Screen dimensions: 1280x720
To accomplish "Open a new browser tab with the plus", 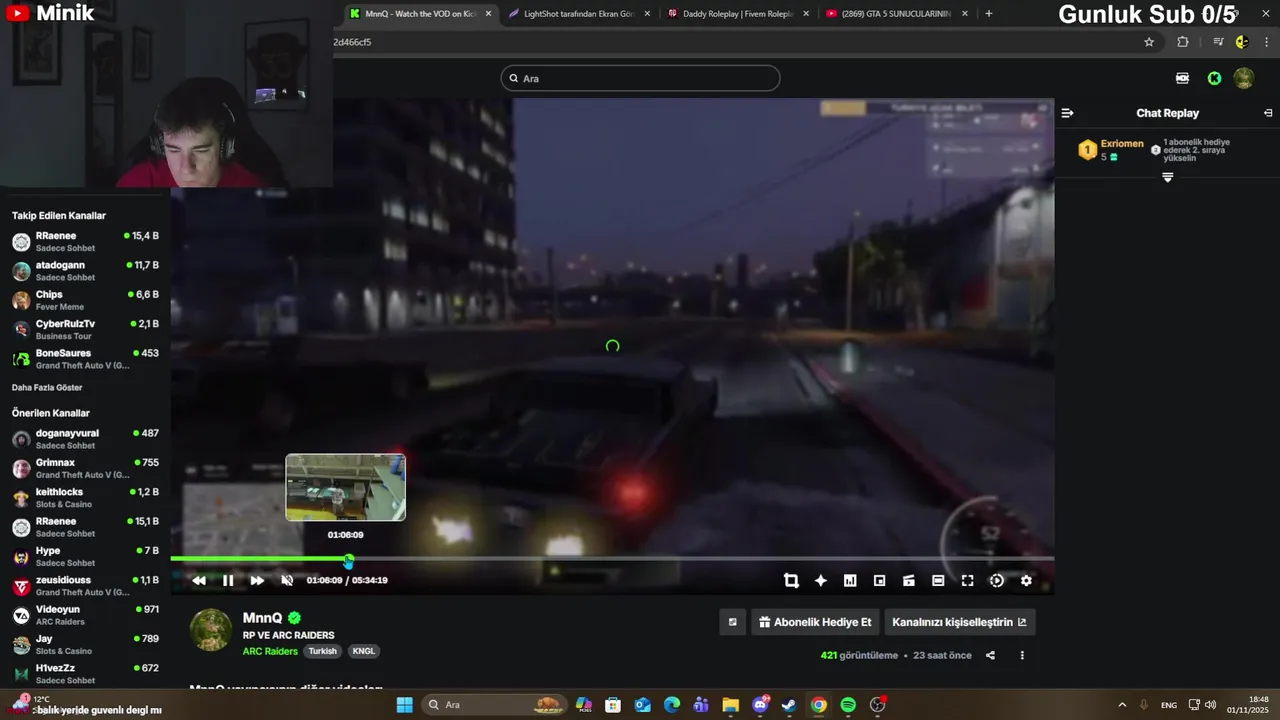I will click(989, 14).
